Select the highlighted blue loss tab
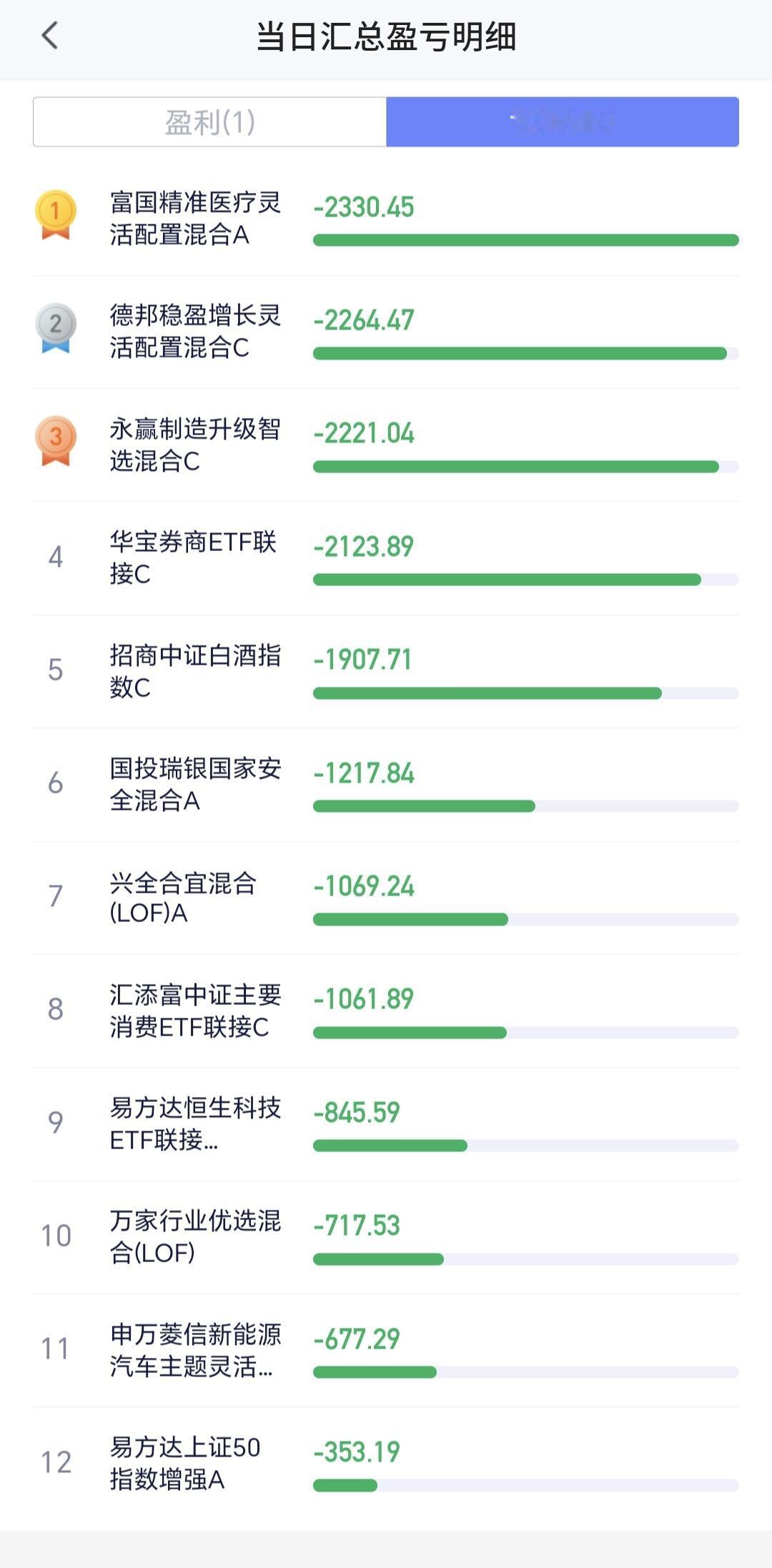The width and height of the screenshot is (772, 1568). pos(563,122)
